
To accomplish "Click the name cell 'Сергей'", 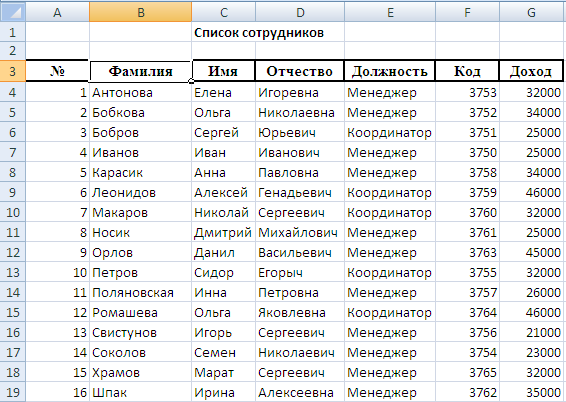I will [223, 132].
